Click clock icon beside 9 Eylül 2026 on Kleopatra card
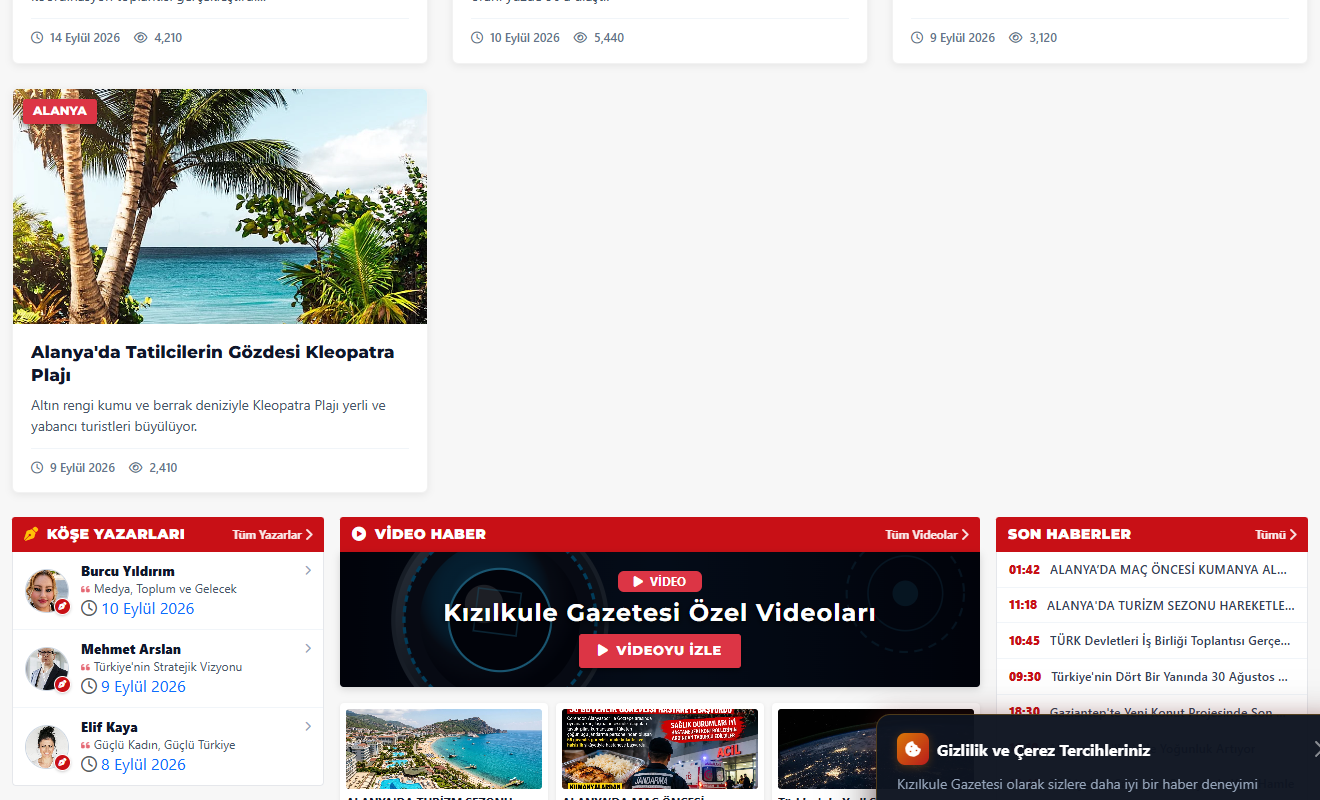Viewport: 1320px width, 800px height. 37,468
